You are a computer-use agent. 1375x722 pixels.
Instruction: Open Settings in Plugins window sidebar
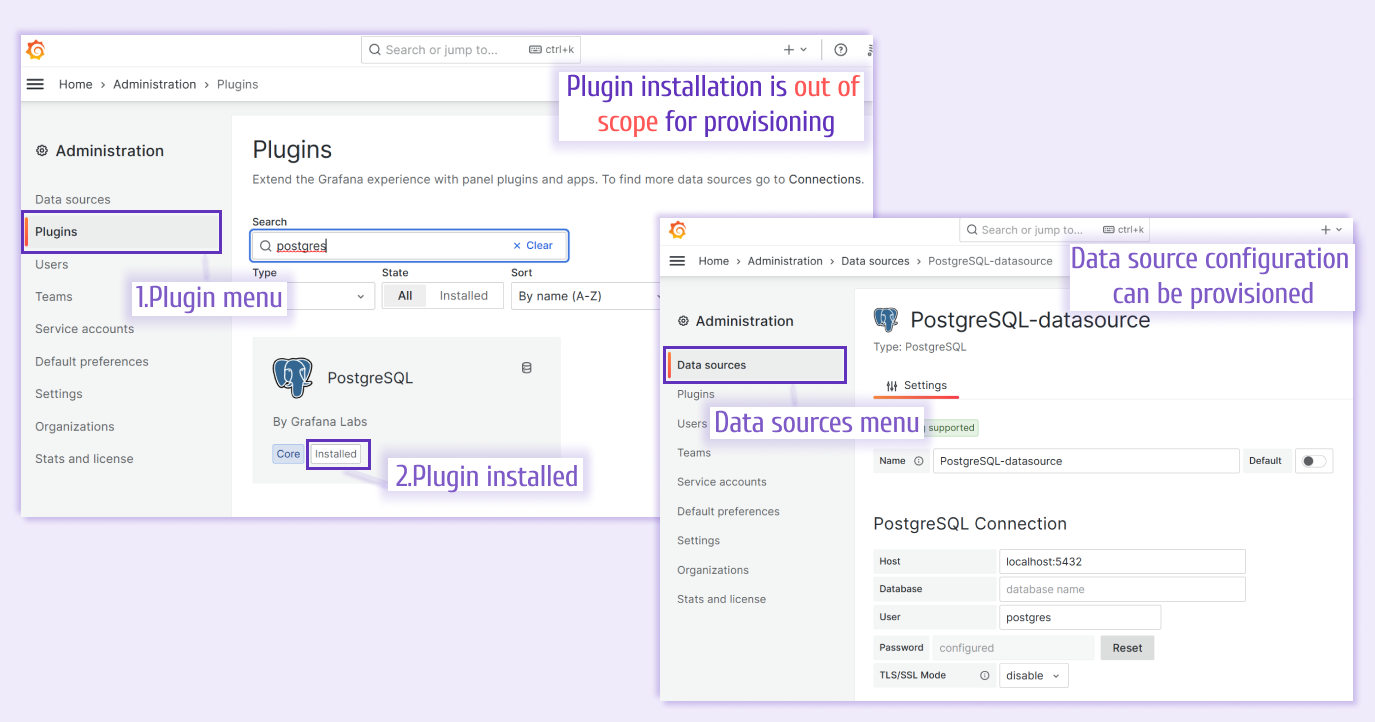tap(59, 394)
